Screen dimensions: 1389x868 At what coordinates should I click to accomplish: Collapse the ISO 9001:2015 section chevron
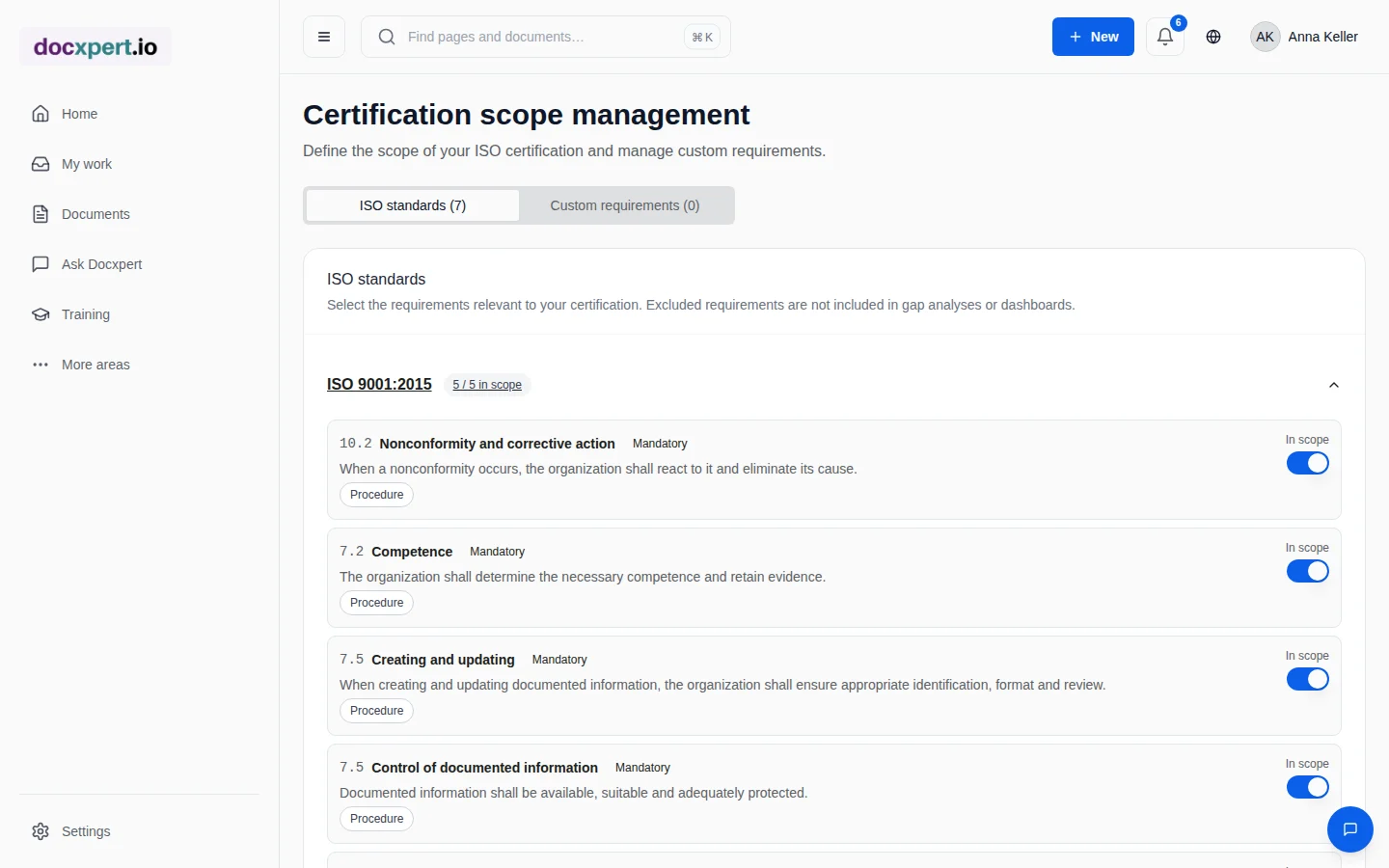(1334, 385)
